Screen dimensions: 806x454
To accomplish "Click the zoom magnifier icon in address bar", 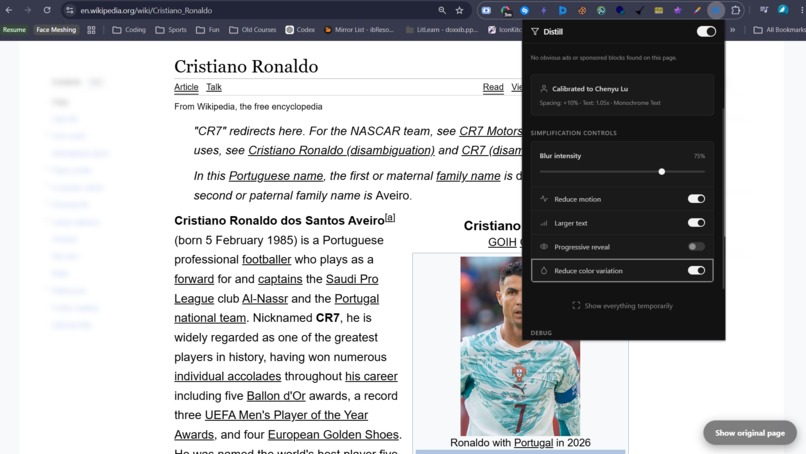I will 442,10.
